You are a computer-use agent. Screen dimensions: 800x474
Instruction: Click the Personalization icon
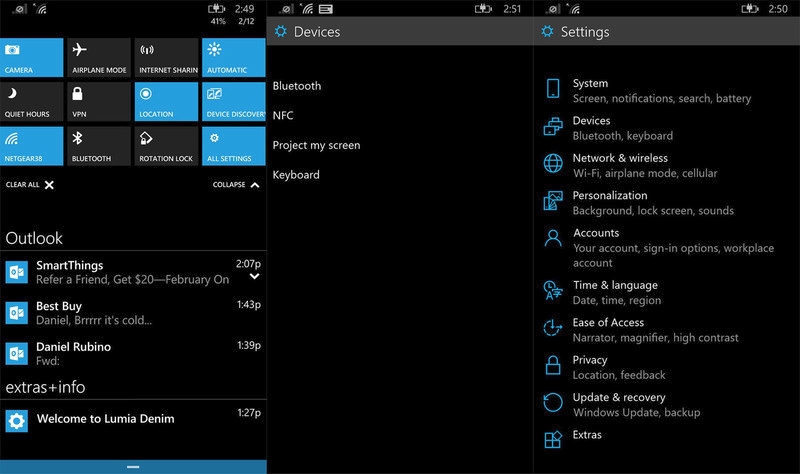point(553,201)
